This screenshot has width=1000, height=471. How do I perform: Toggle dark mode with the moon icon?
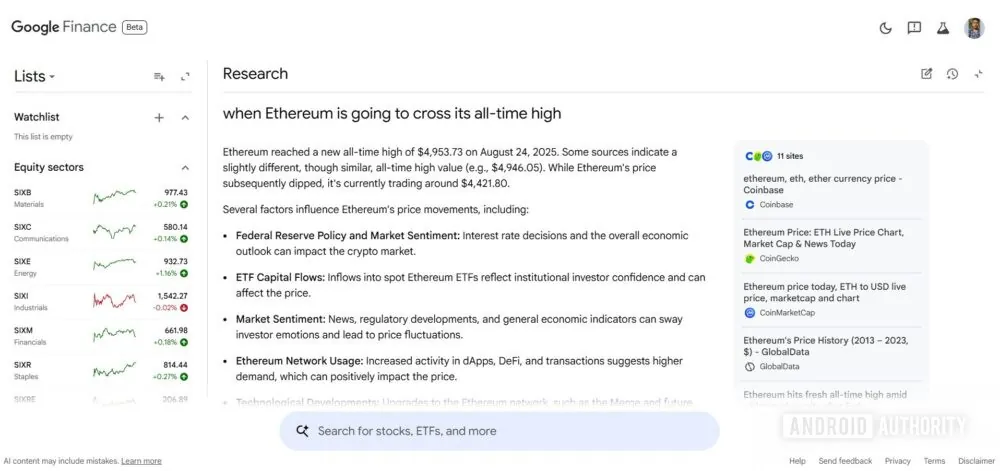(x=885, y=28)
